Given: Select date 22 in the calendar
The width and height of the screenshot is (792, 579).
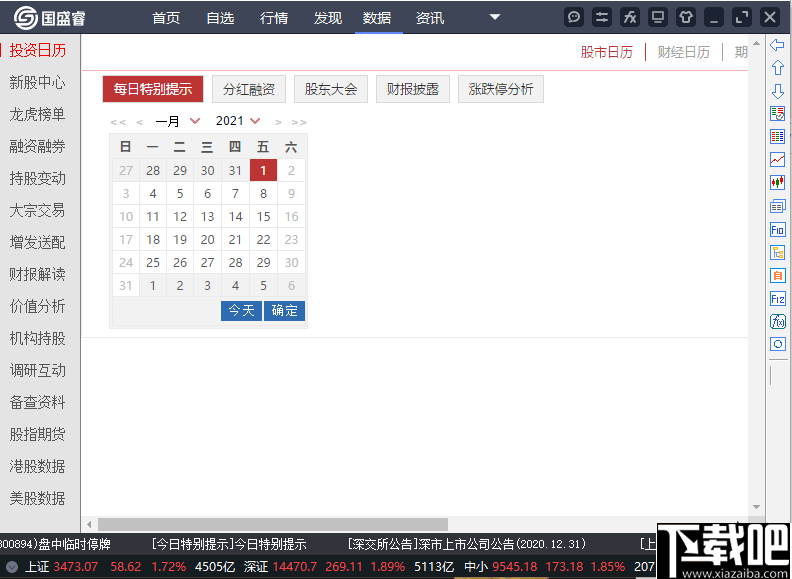Looking at the screenshot, I should [263, 239].
